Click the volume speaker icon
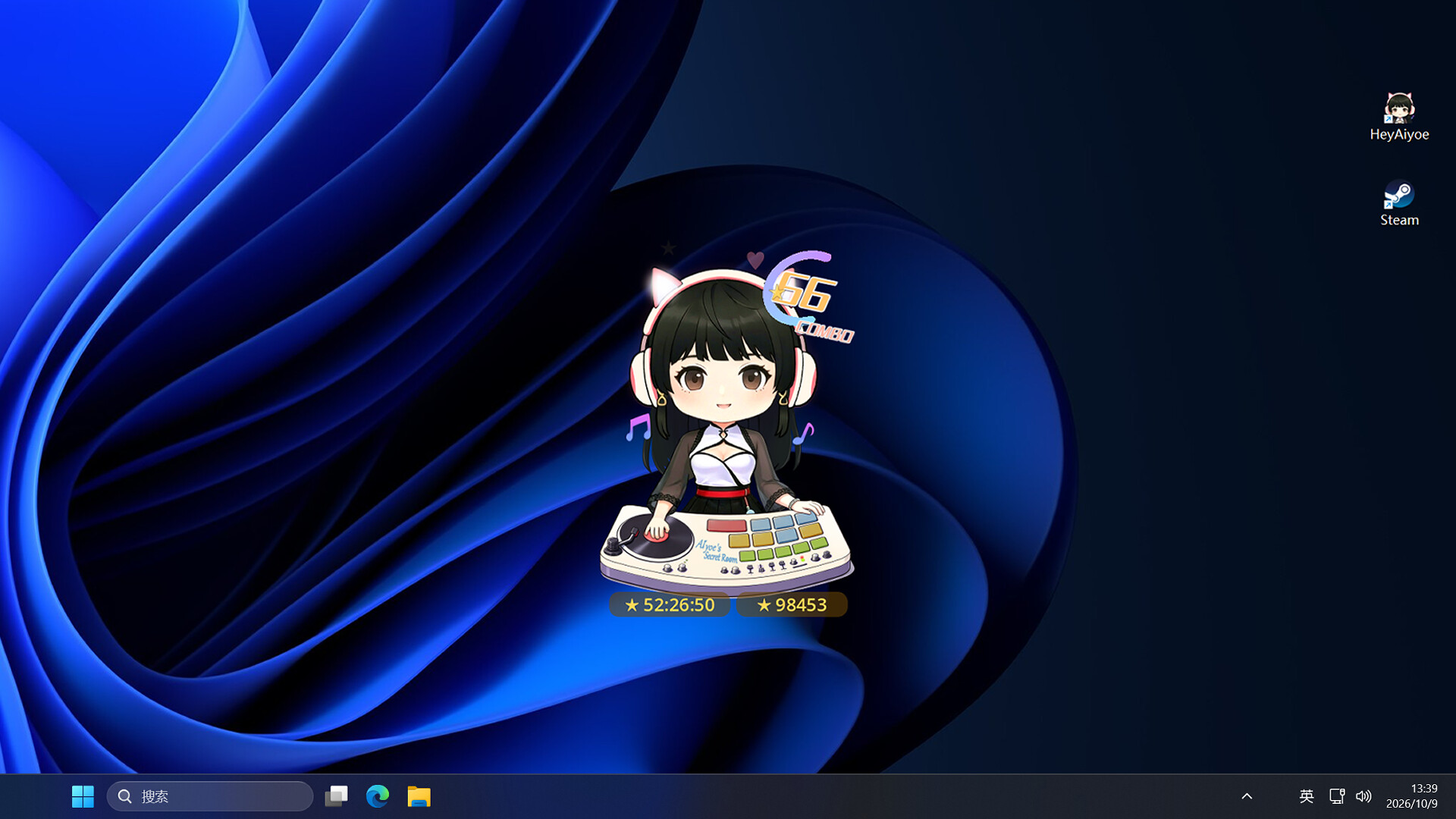1456x819 pixels. click(x=1363, y=796)
